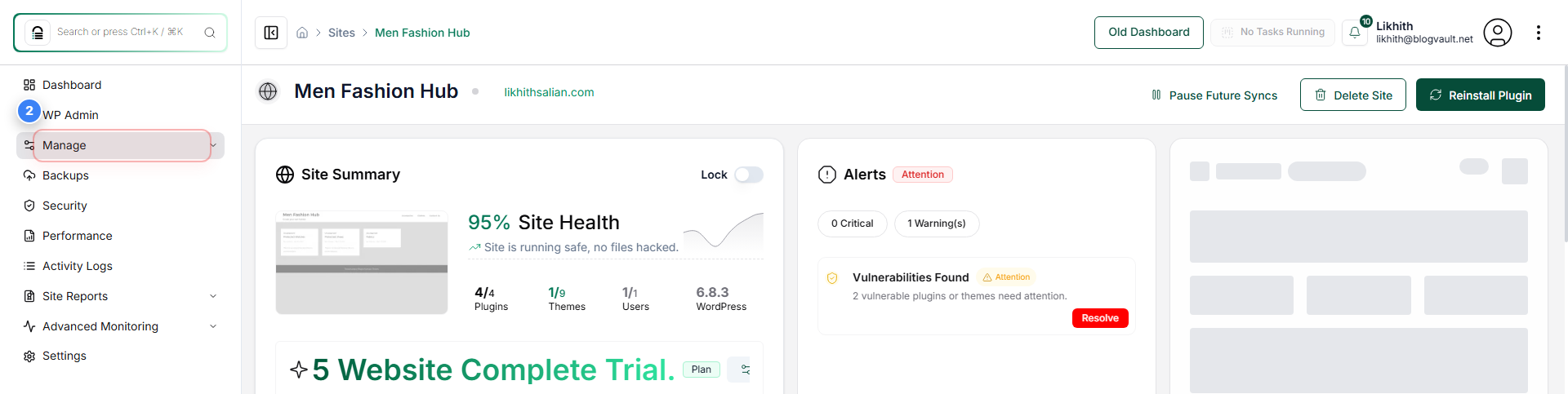This screenshot has width=1568, height=394.
Task: Click the Plan badge
Action: 701,370
